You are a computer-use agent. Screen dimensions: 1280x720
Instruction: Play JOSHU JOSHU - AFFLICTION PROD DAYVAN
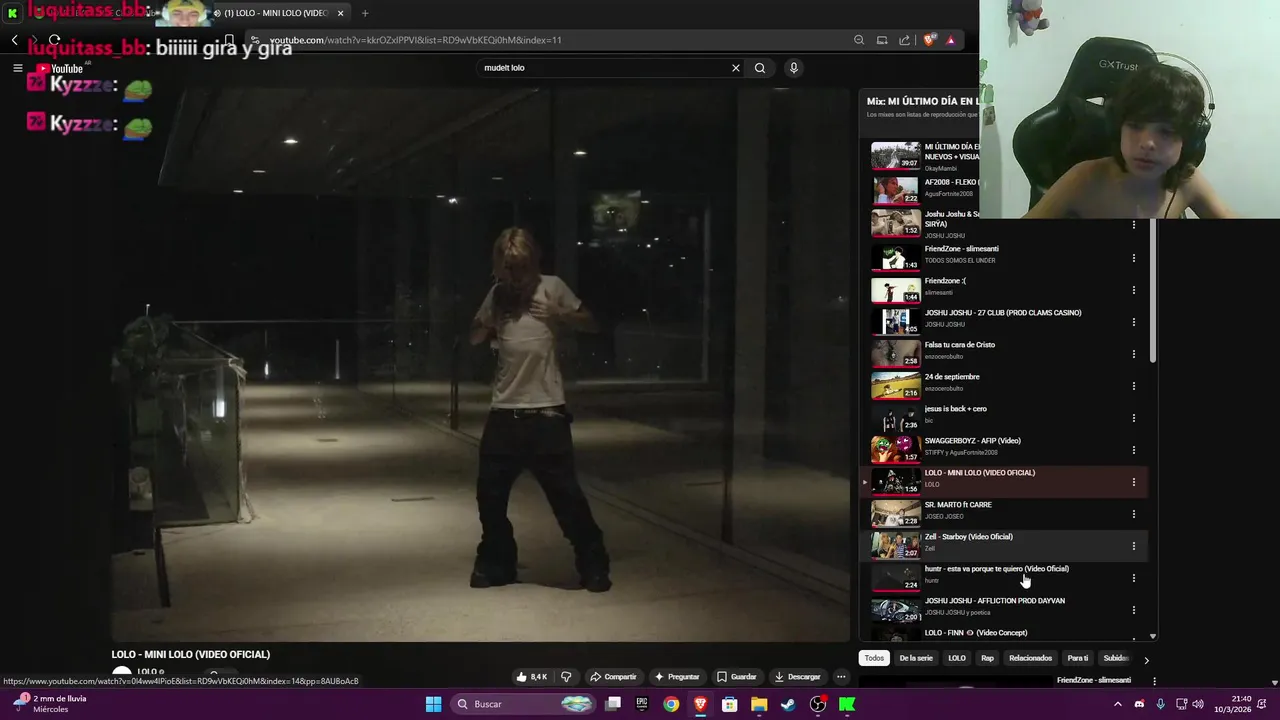coord(995,601)
